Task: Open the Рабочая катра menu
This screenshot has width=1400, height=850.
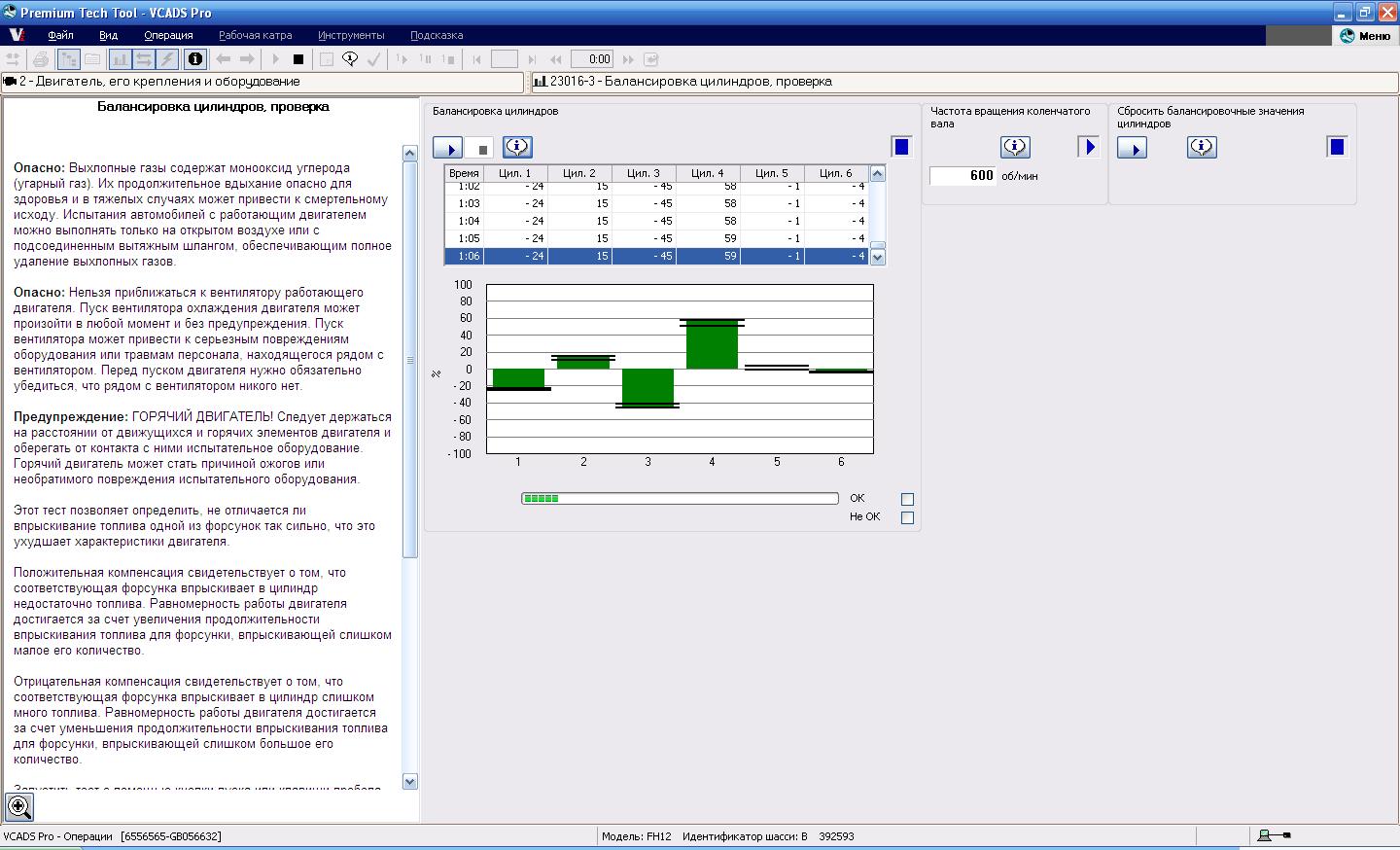Action: pyautogui.click(x=256, y=35)
